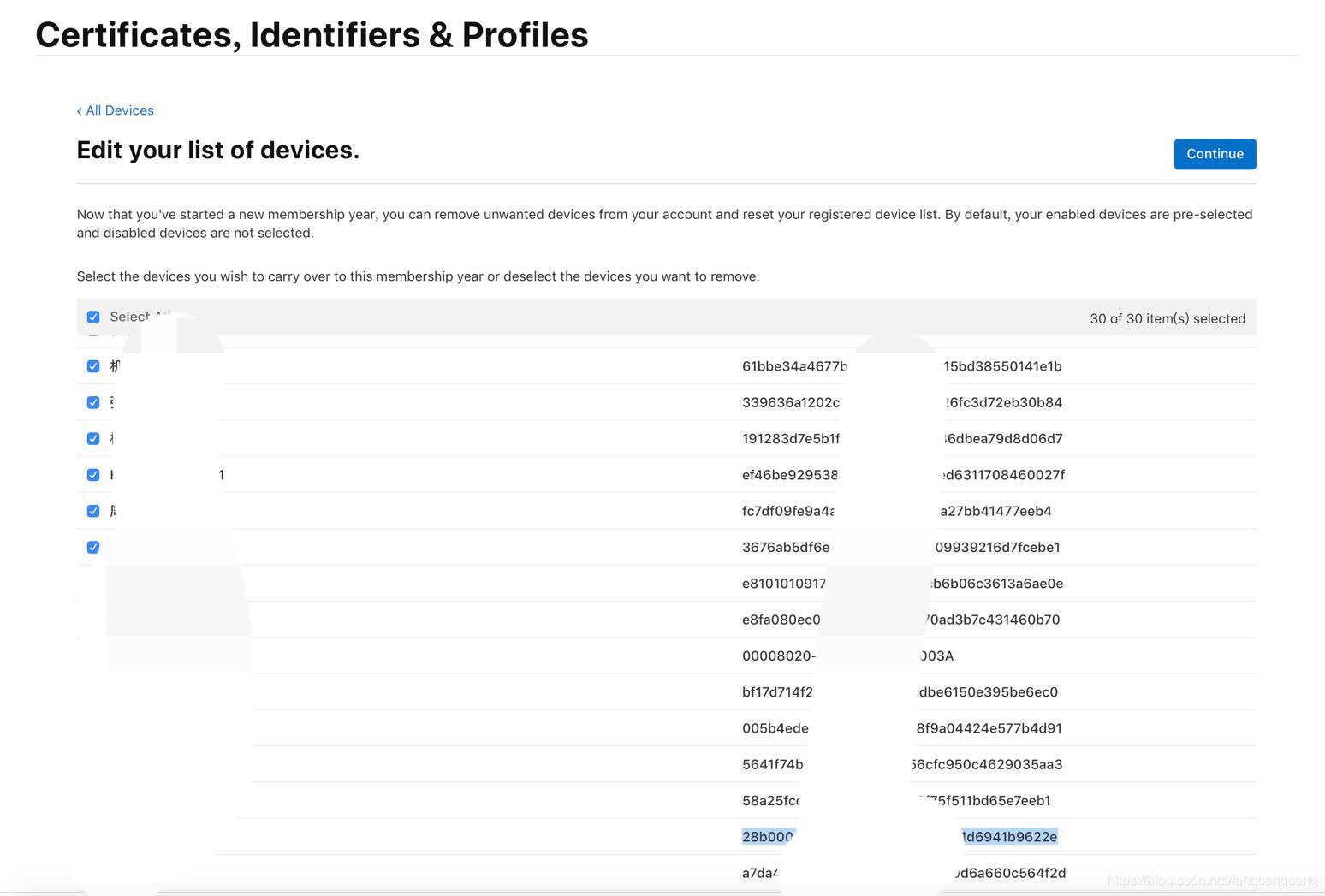Uncheck device with UDID starting 61bbe34a4677b

coord(93,366)
